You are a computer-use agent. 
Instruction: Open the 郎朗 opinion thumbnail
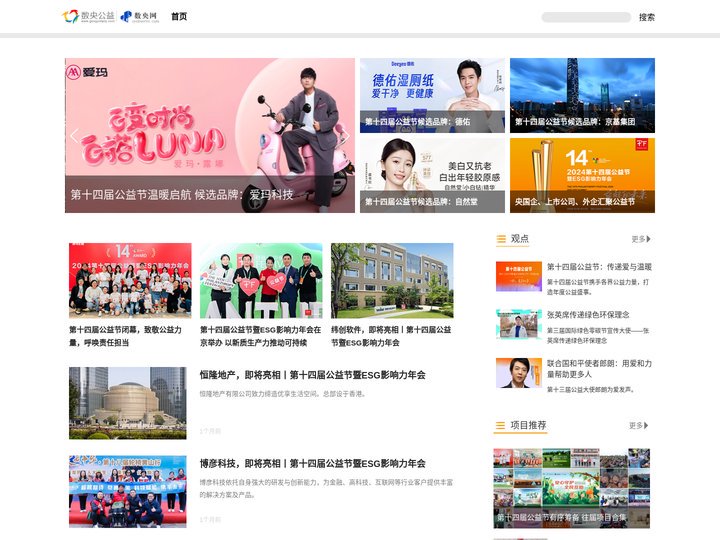pos(519,373)
